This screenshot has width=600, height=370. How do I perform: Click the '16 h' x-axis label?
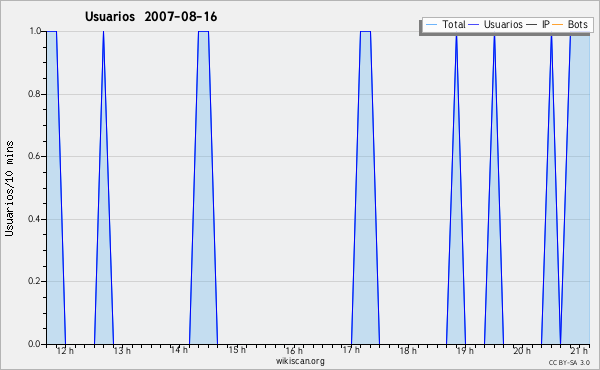coord(294,351)
